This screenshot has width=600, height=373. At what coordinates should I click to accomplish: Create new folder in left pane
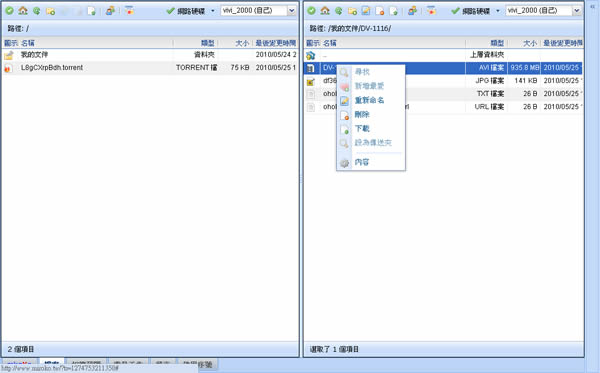pos(50,11)
